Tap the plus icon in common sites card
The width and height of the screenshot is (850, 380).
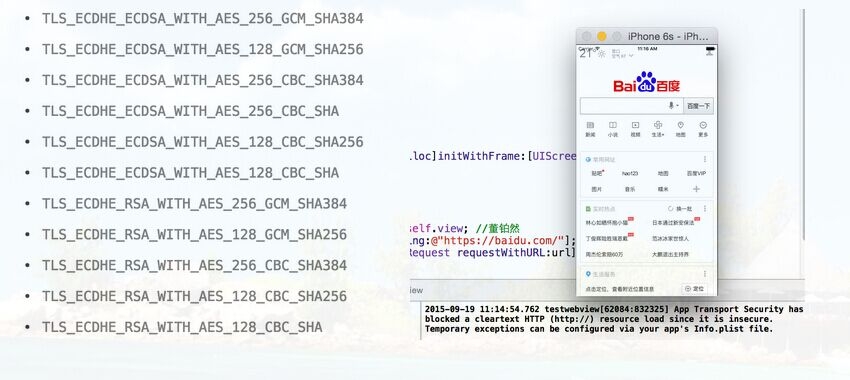click(697, 189)
